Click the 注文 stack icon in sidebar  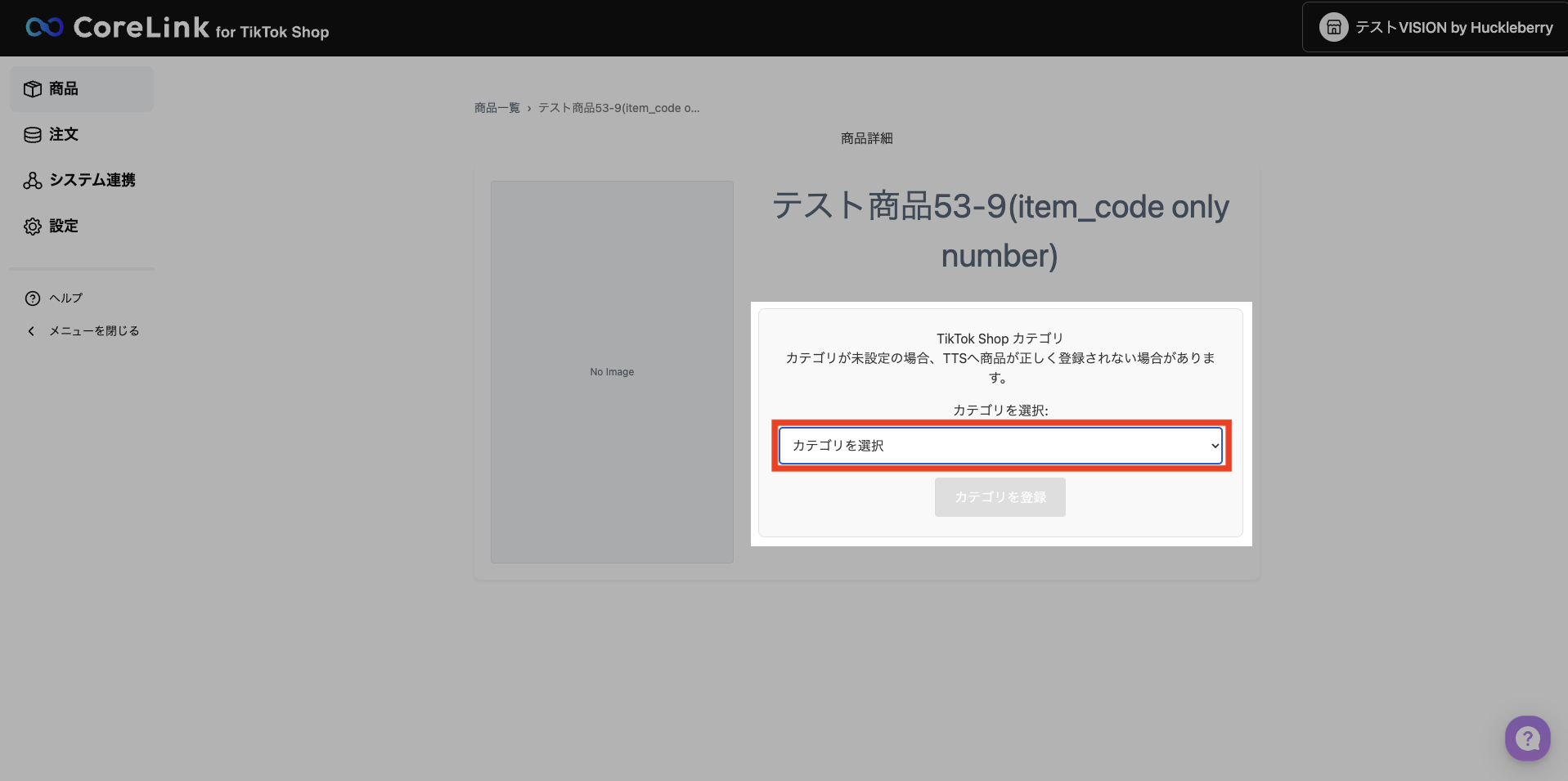tap(33, 135)
